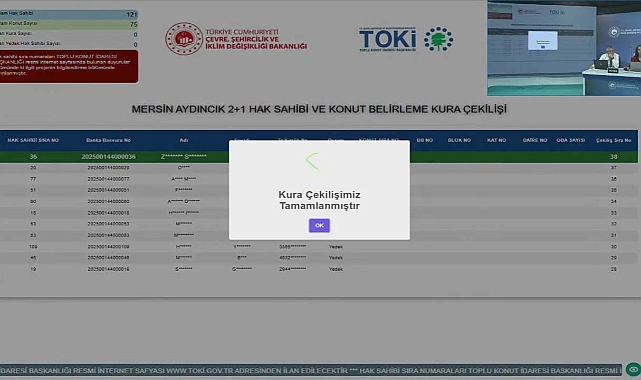This screenshot has height=380, width=641.
Task: Click the 'KAT NO' column header
Action: (x=496, y=140)
